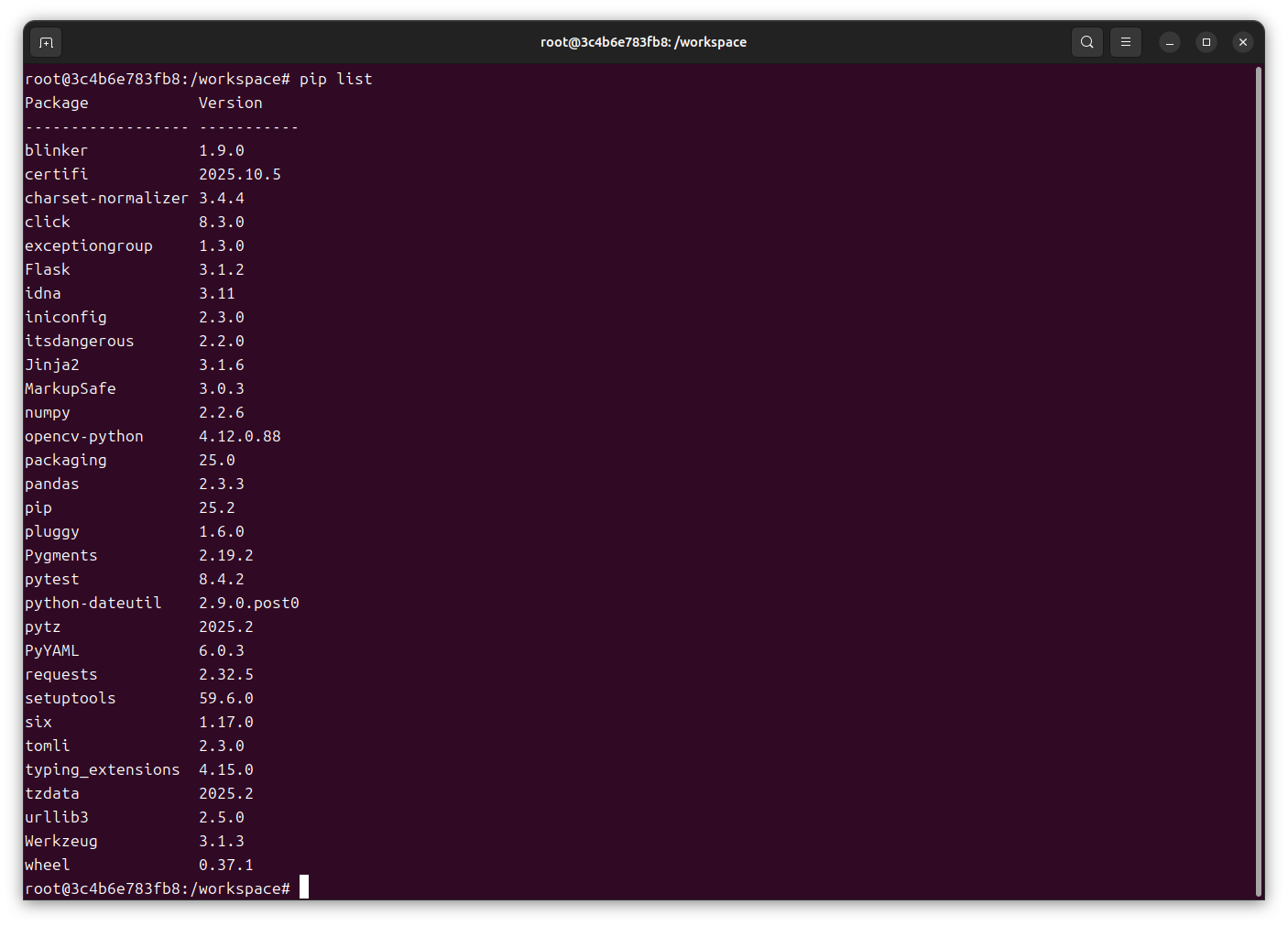This screenshot has width=1288, height=926.
Task: Open the hamburger main menu
Action: [1126, 42]
